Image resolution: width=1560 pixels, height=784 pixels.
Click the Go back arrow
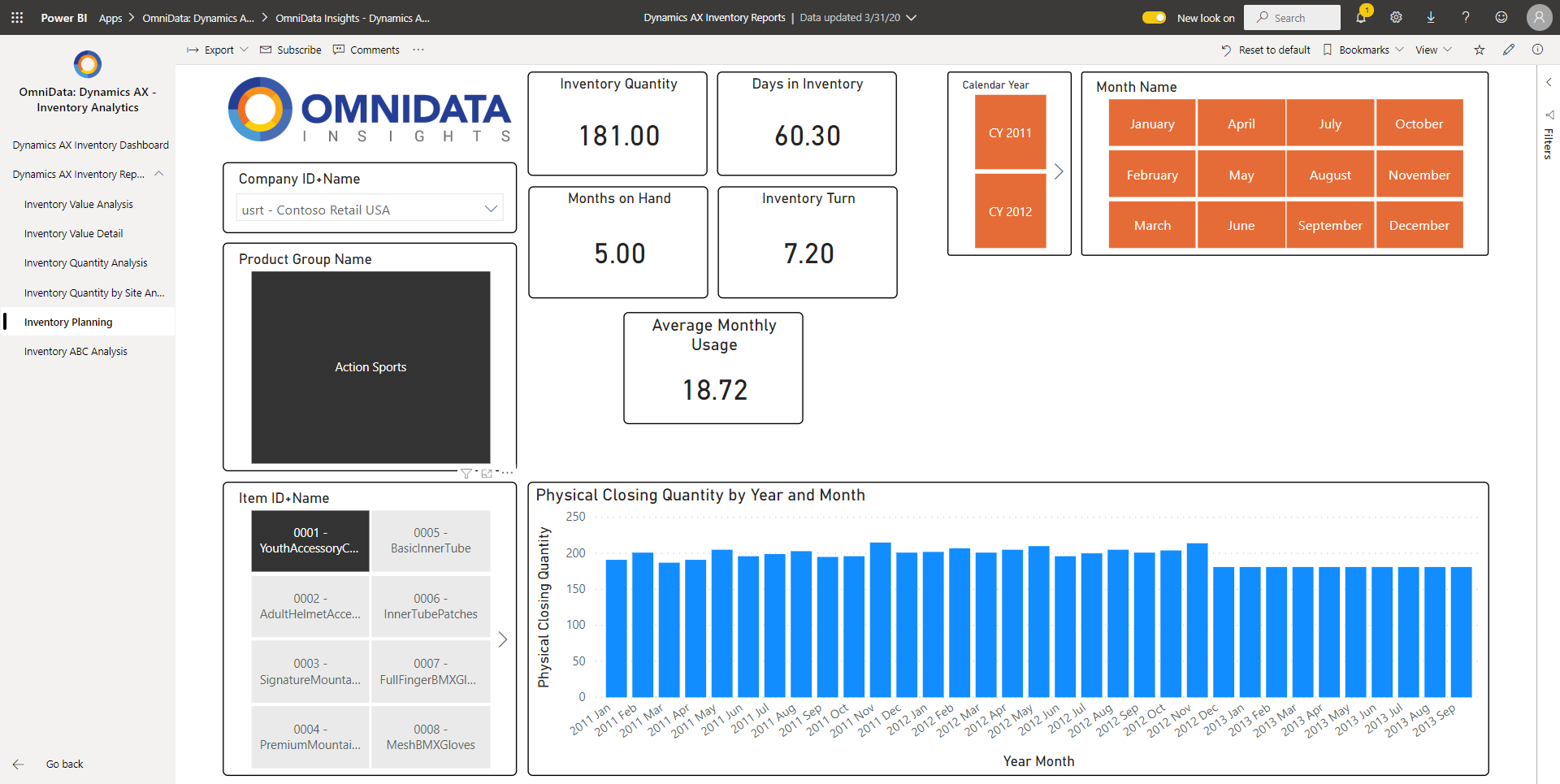[x=18, y=765]
